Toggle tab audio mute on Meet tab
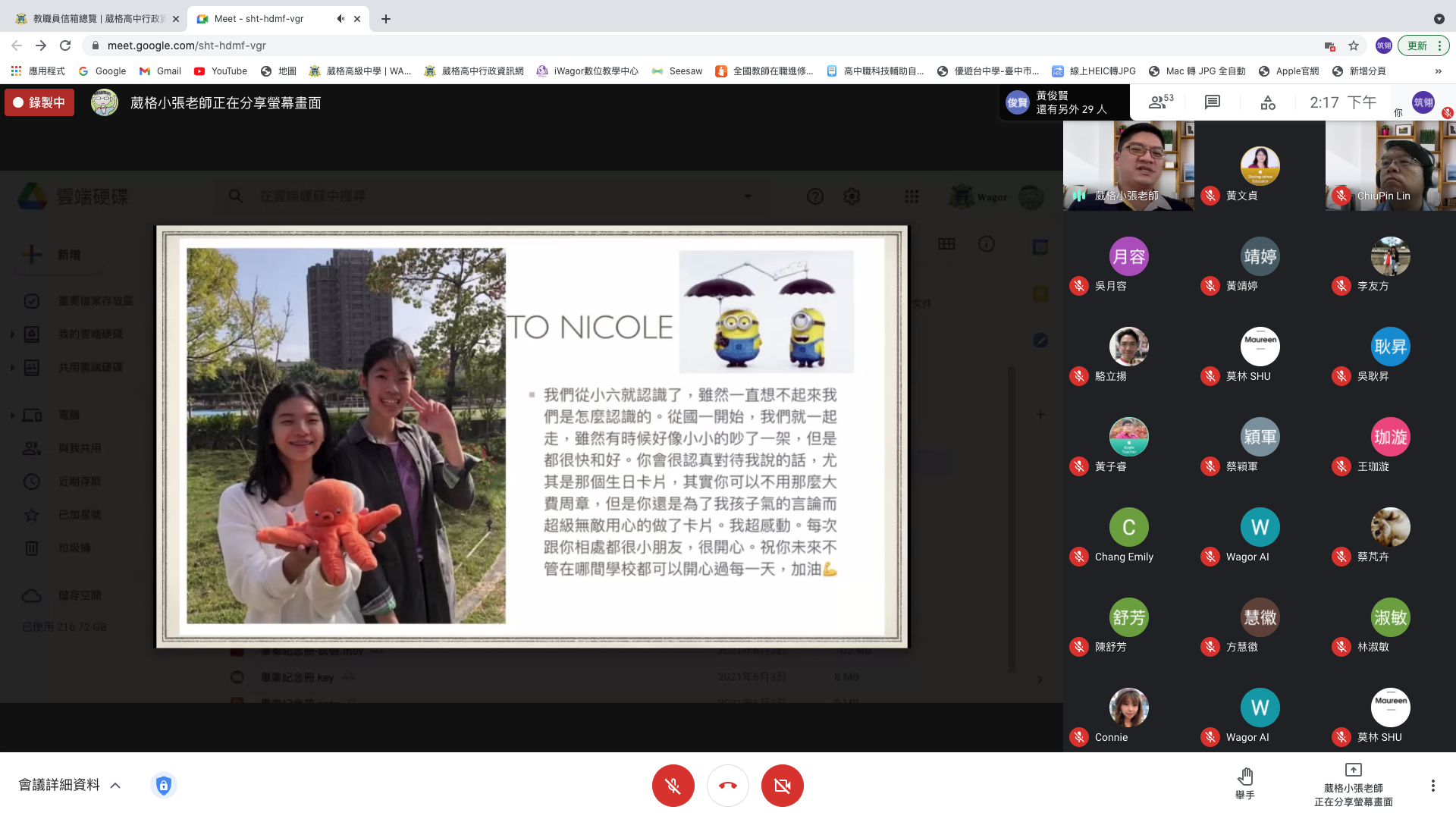The image size is (1456, 819). pos(340,19)
